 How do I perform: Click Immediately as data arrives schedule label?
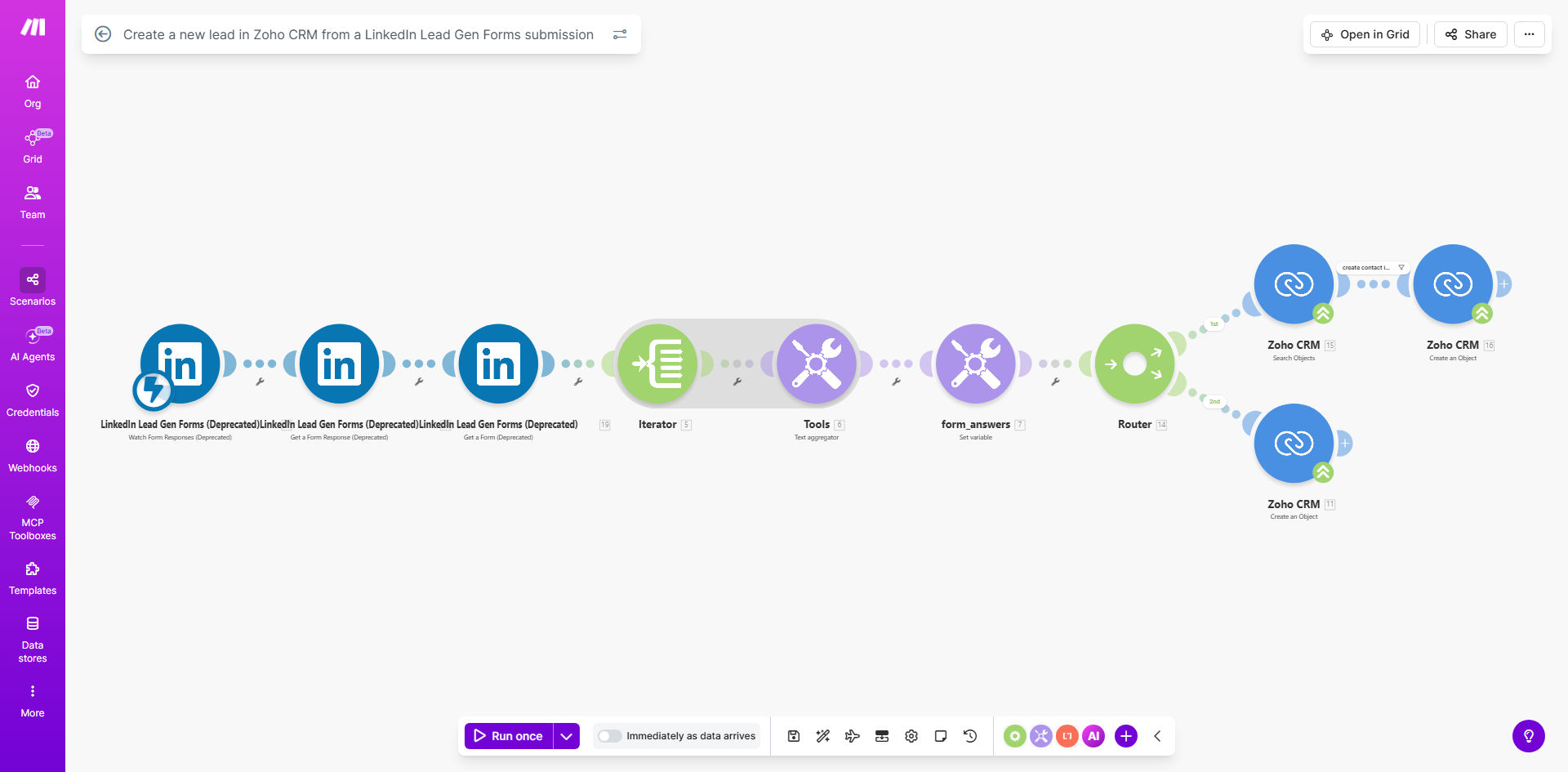pyautogui.click(x=691, y=736)
